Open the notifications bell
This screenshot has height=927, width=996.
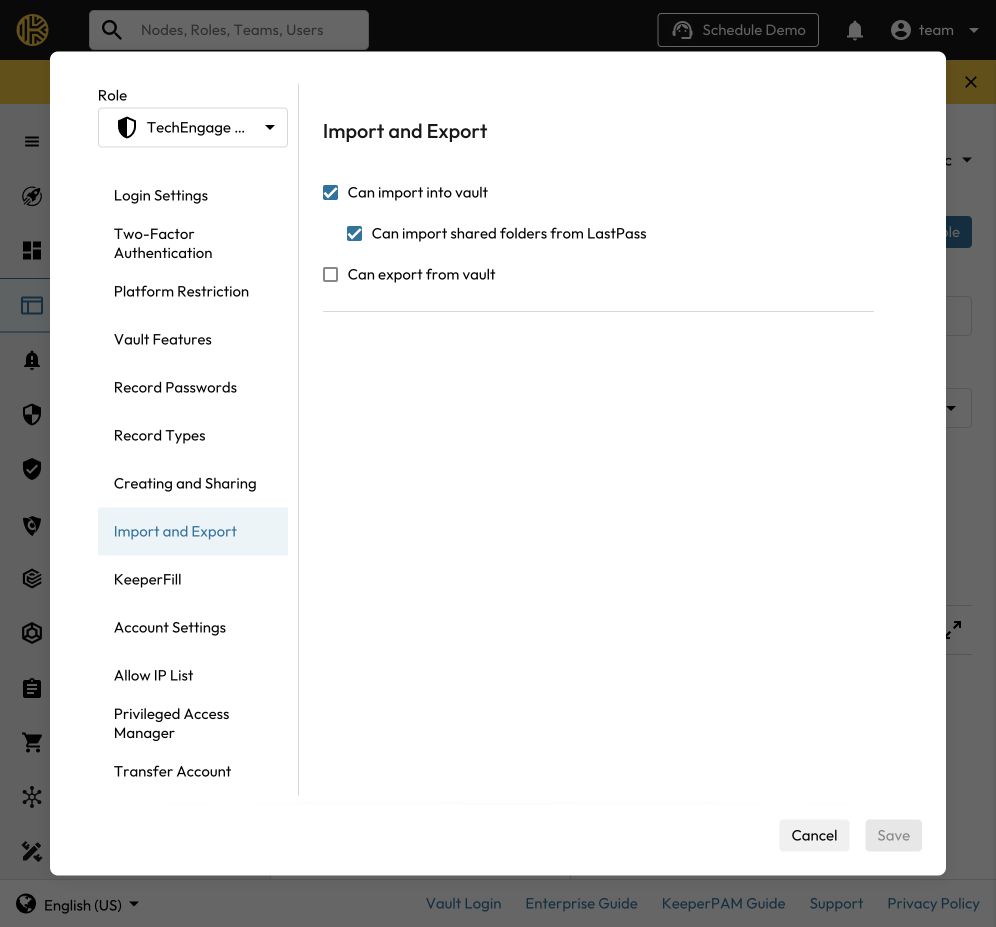[x=854, y=30]
